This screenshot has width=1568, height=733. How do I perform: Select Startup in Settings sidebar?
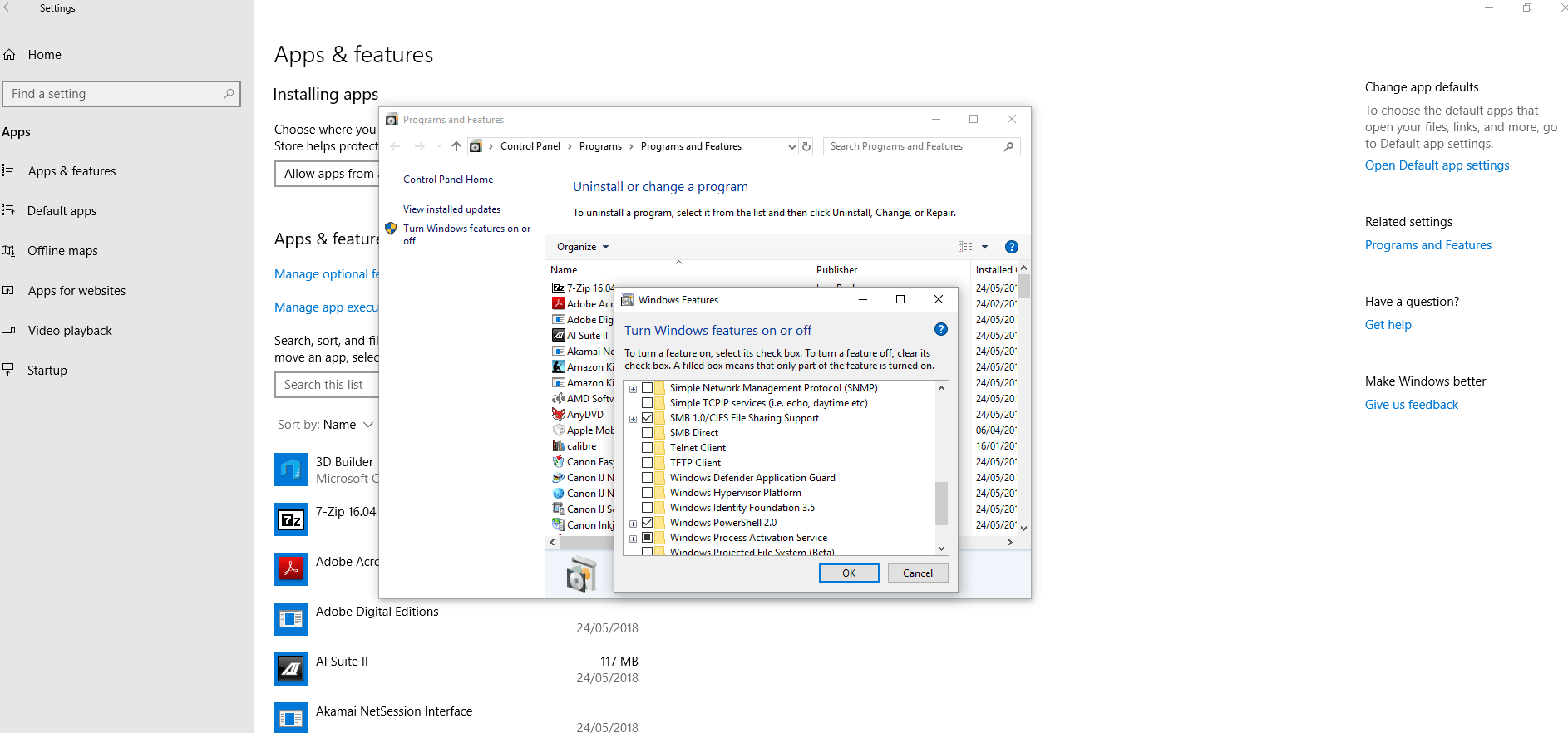coord(47,371)
